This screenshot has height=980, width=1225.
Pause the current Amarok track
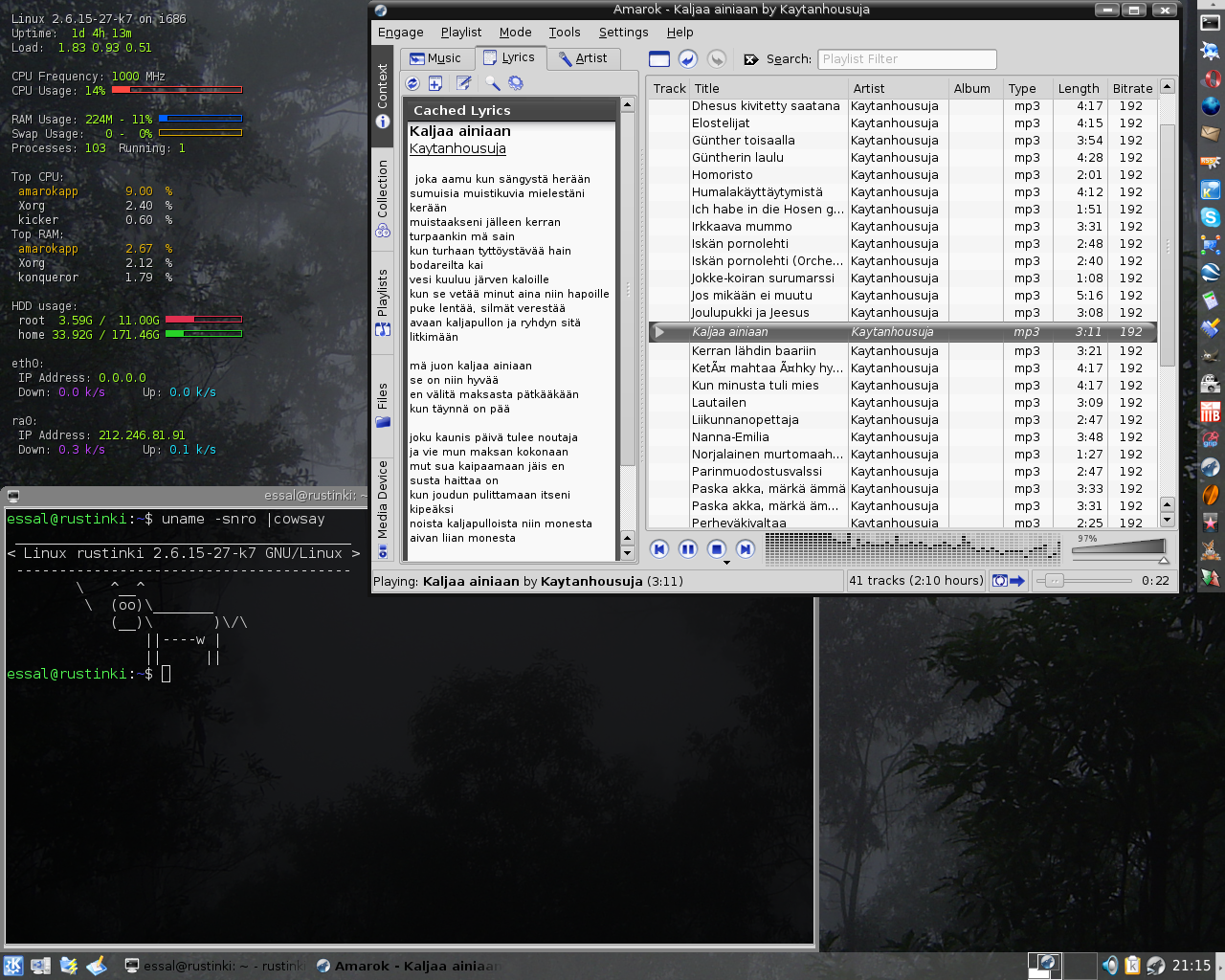[x=688, y=548]
